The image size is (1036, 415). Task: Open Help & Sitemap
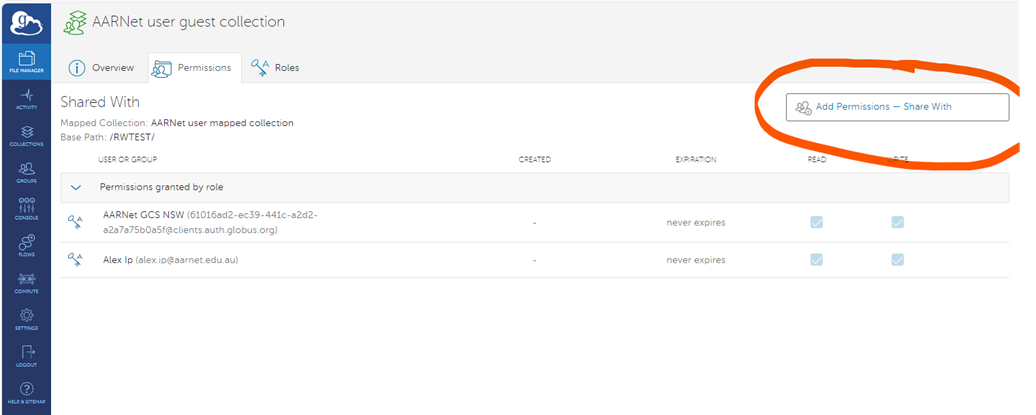(26, 394)
